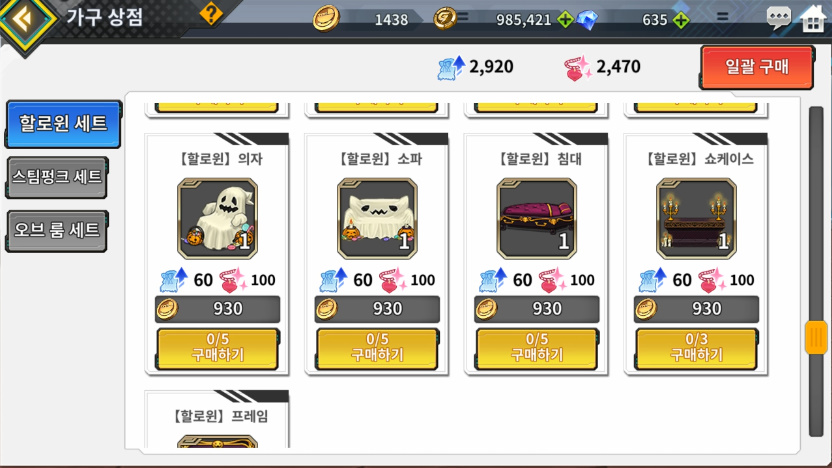Buy the 할로윈 의자 with 구매하기
The image size is (832, 468).
[218, 348]
